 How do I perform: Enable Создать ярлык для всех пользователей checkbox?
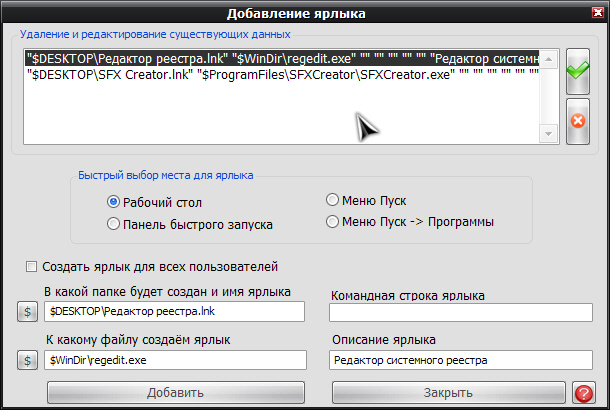coord(32,267)
